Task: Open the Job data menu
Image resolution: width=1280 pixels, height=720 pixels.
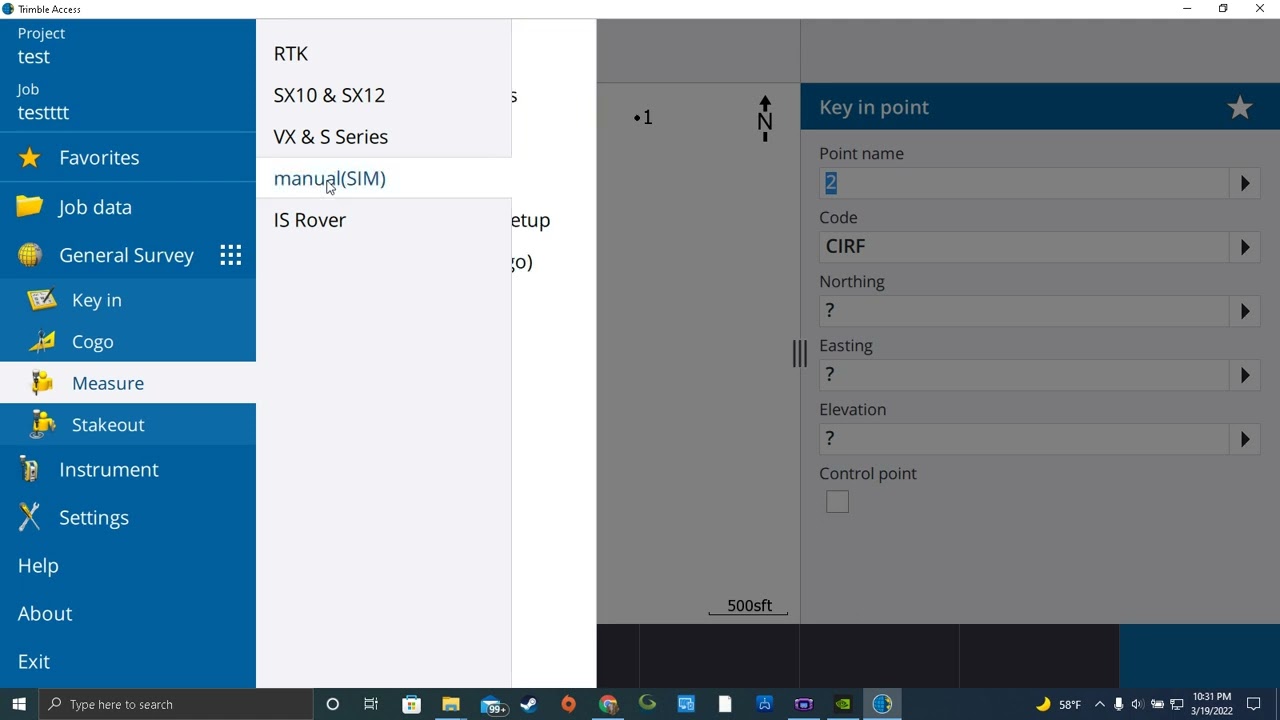Action: coord(128,207)
